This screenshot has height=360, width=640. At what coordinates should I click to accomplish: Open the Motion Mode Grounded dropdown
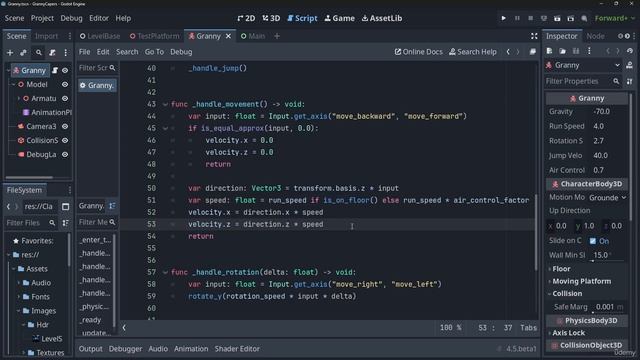(607, 198)
